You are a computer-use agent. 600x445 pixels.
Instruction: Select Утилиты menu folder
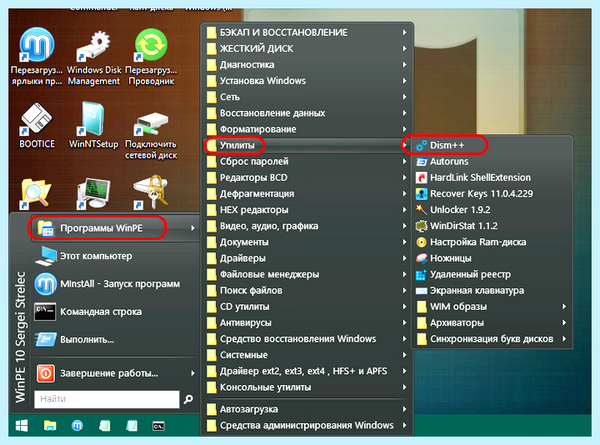(x=307, y=145)
